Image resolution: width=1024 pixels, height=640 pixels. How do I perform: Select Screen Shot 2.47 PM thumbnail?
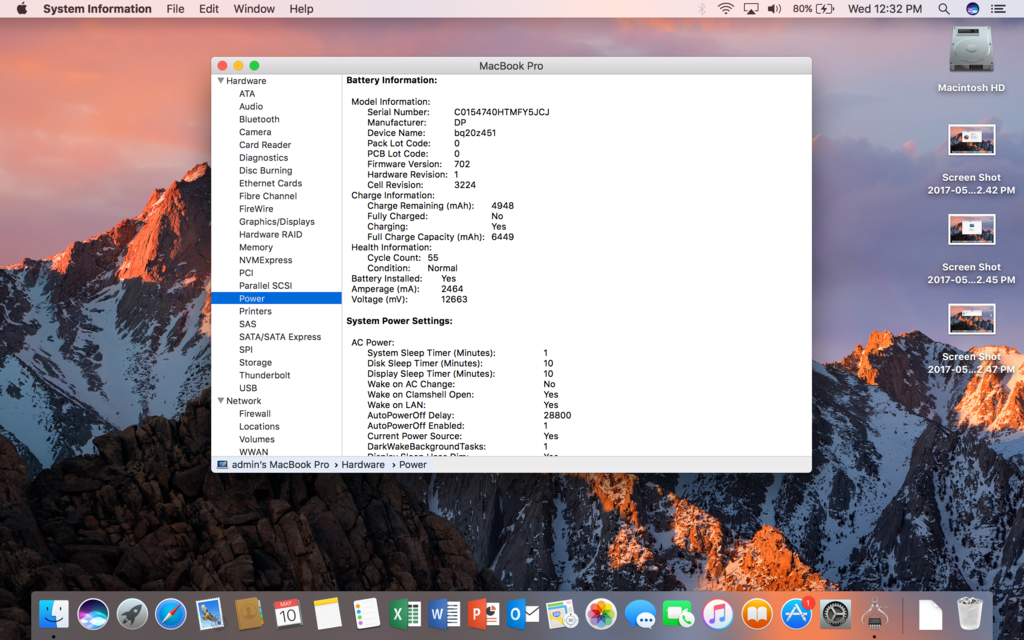[x=971, y=319]
